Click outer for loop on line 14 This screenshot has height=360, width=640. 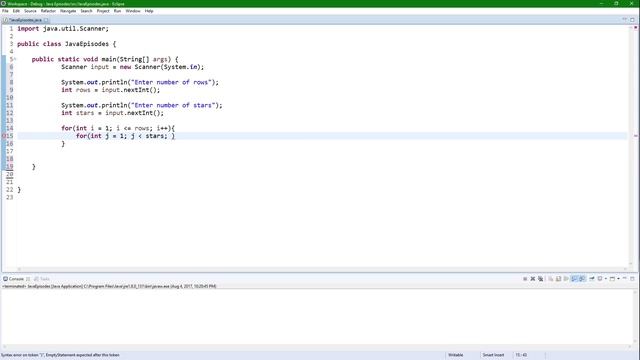pos(118,128)
